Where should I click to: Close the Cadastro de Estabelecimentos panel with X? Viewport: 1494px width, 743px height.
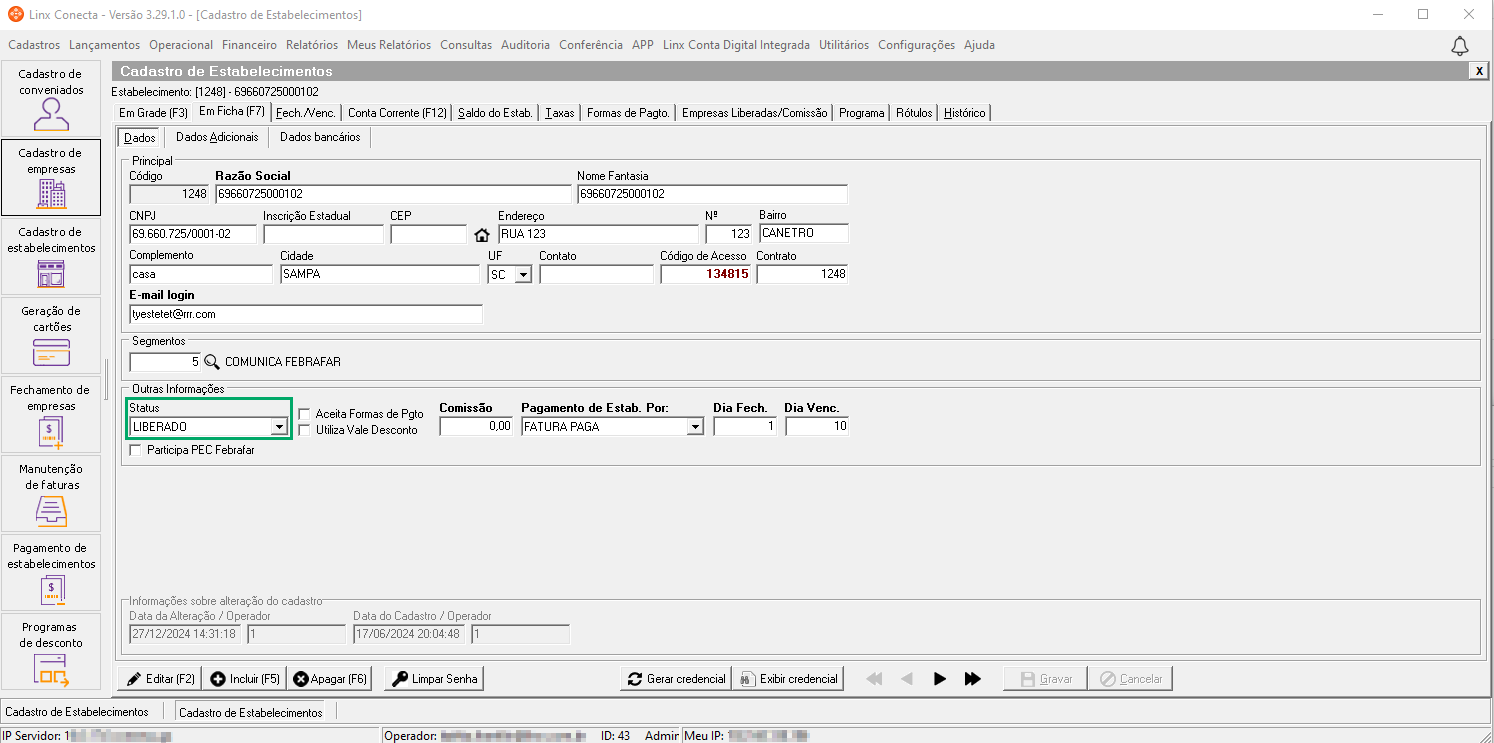pos(1479,71)
